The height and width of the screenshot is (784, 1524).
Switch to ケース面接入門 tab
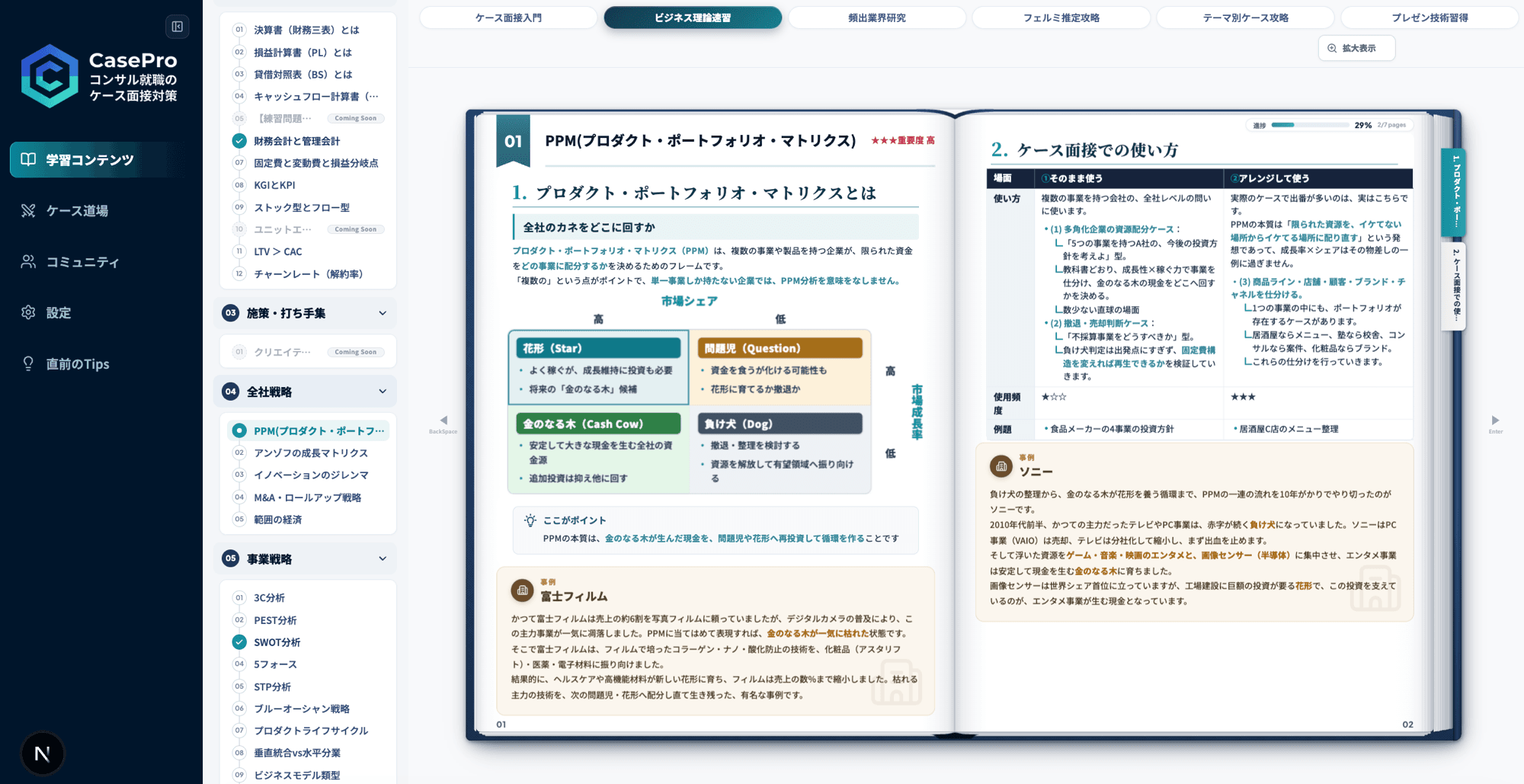tap(508, 18)
